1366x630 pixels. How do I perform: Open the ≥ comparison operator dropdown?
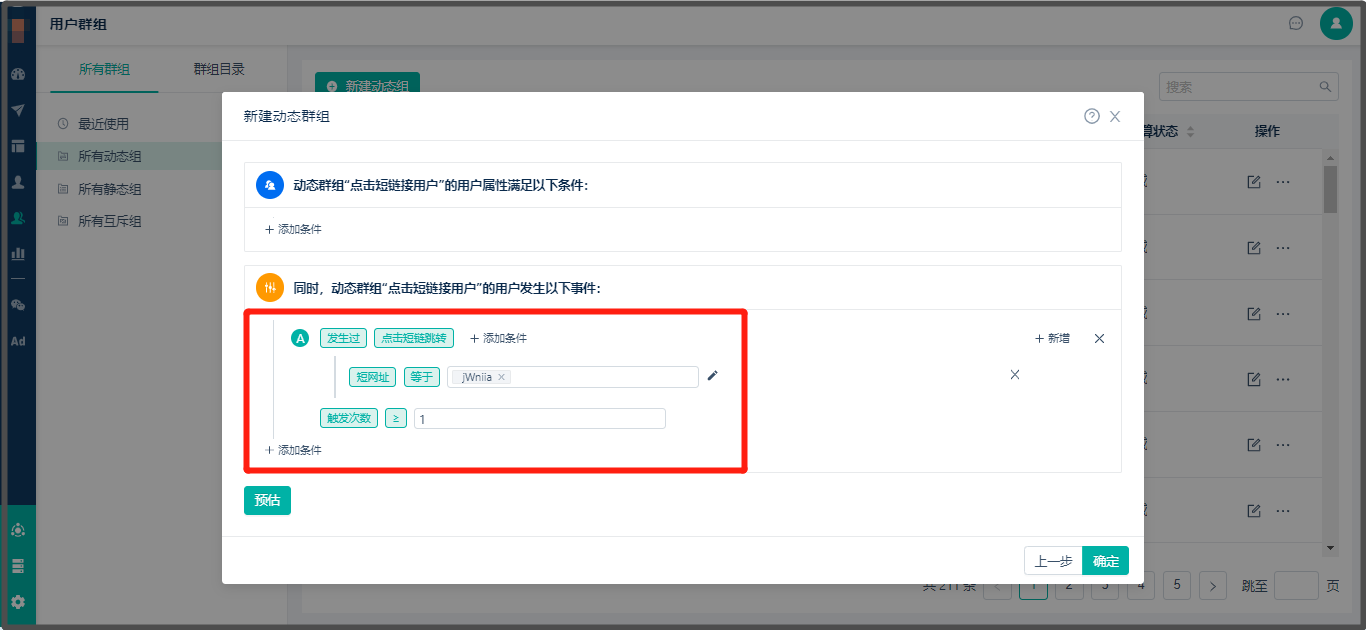pos(396,418)
